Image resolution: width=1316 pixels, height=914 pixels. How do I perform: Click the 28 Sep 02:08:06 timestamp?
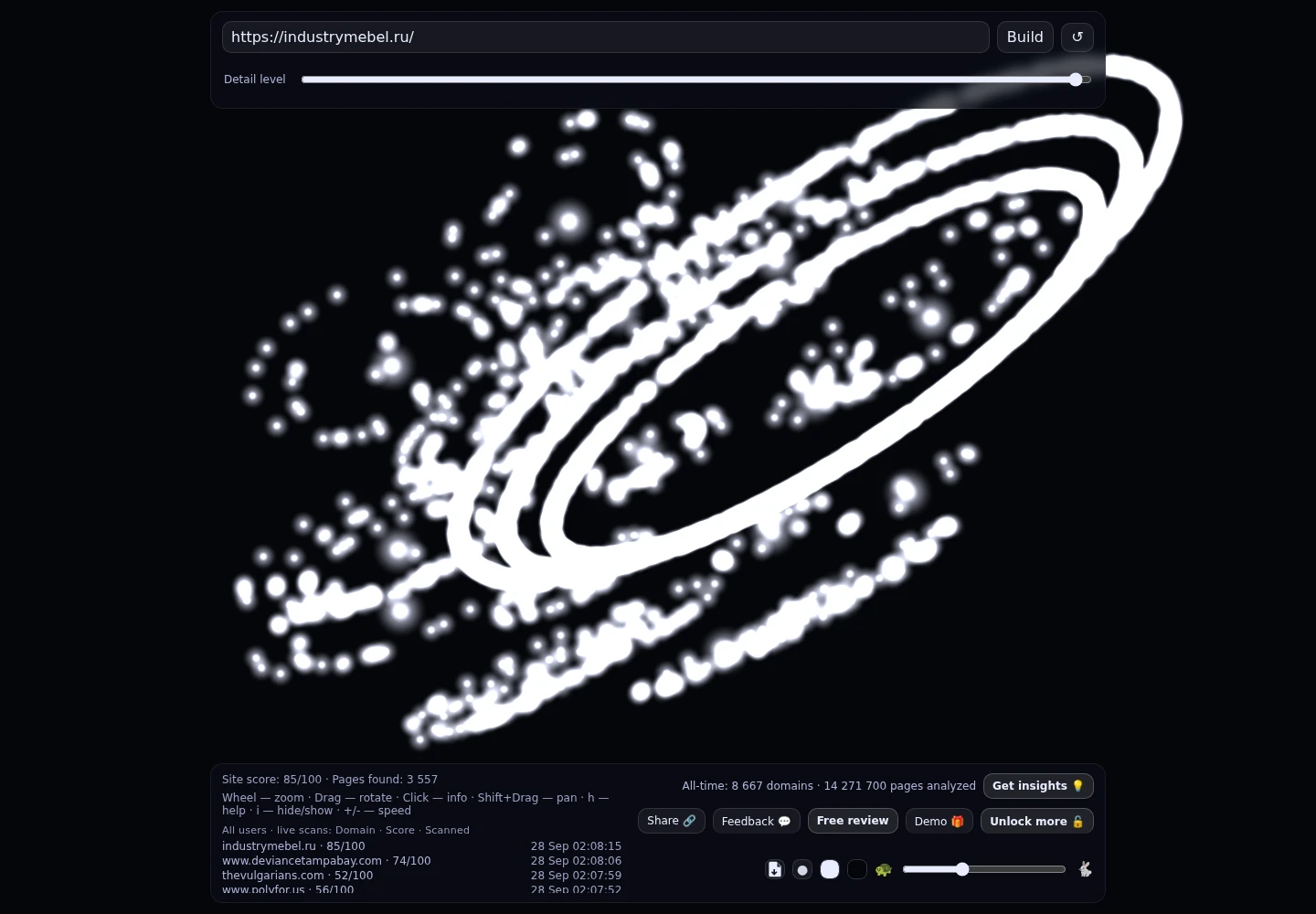576,861
